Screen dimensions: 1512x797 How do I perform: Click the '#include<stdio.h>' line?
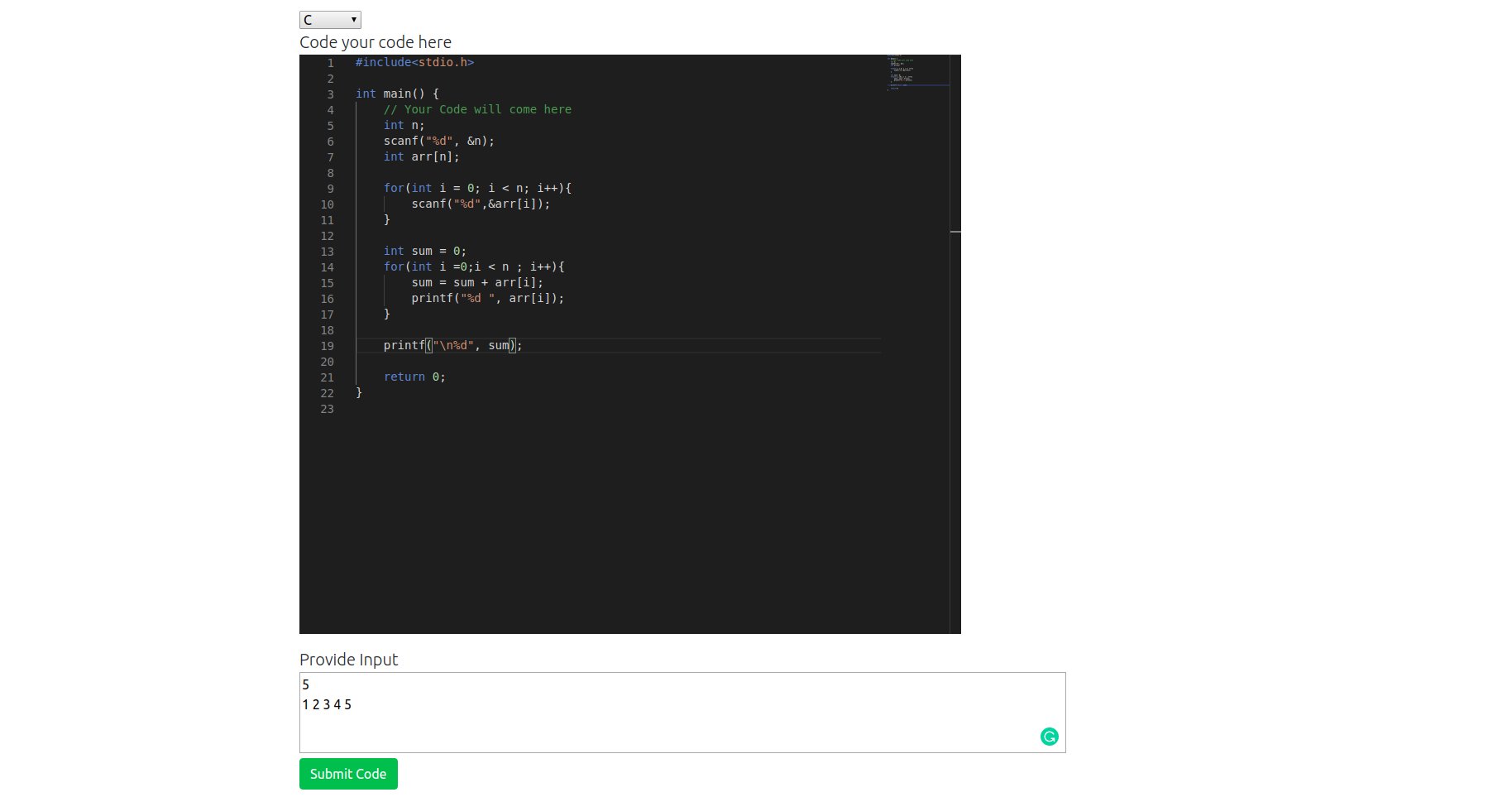coord(414,62)
